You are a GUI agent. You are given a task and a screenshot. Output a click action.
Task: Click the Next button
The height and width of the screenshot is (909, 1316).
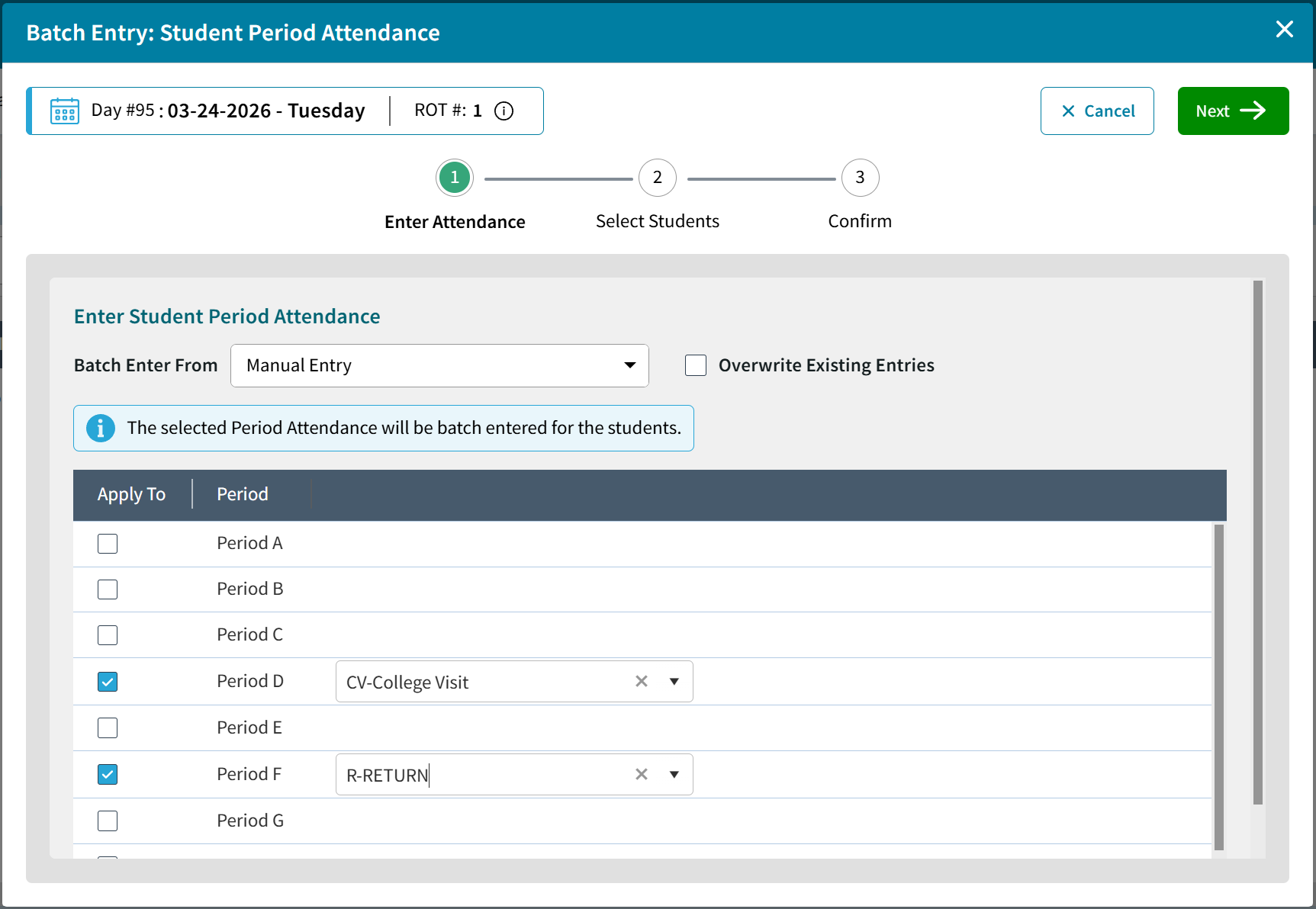(x=1233, y=111)
